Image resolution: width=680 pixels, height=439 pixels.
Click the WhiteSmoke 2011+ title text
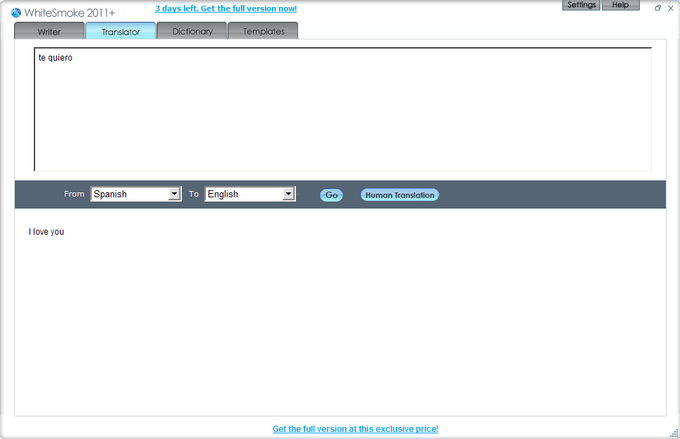click(70, 13)
